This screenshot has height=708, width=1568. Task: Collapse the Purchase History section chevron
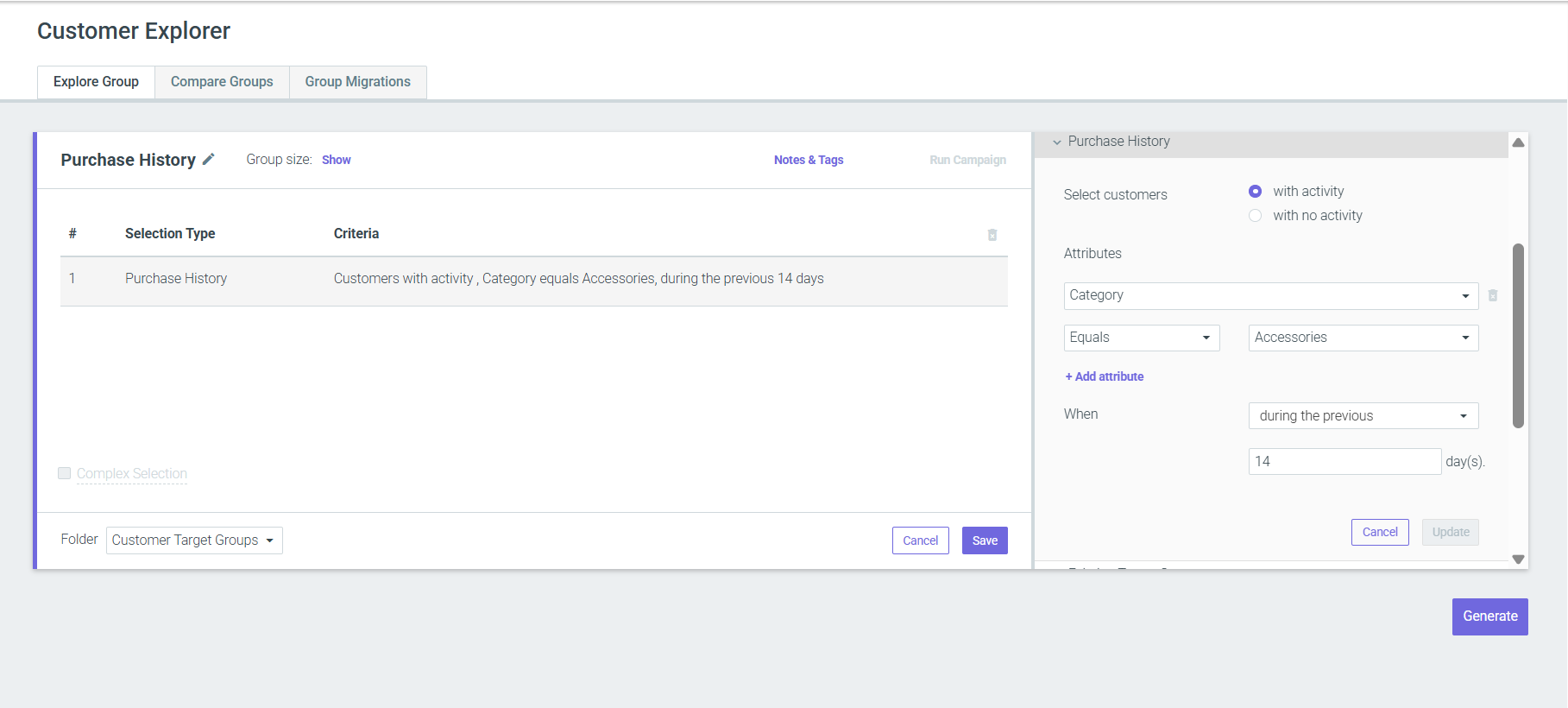(1057, 142)
